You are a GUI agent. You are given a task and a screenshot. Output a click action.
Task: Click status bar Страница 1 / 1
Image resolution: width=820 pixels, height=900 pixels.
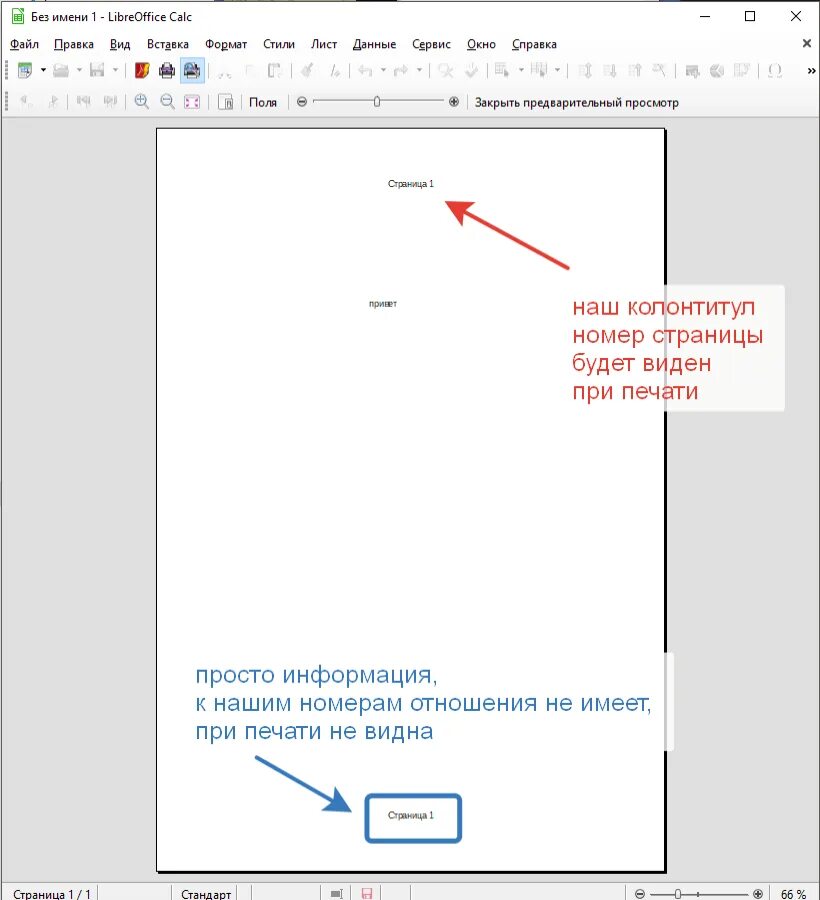[52, 894]
